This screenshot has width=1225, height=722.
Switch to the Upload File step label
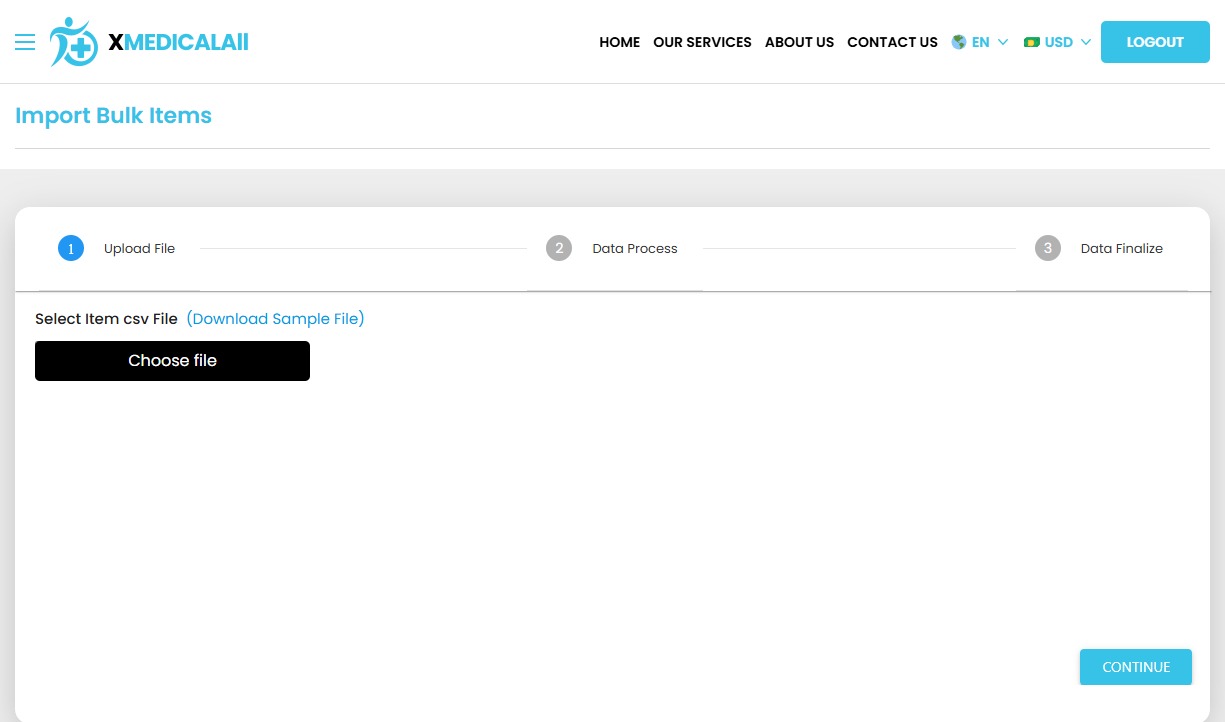(x=139, y=249)
